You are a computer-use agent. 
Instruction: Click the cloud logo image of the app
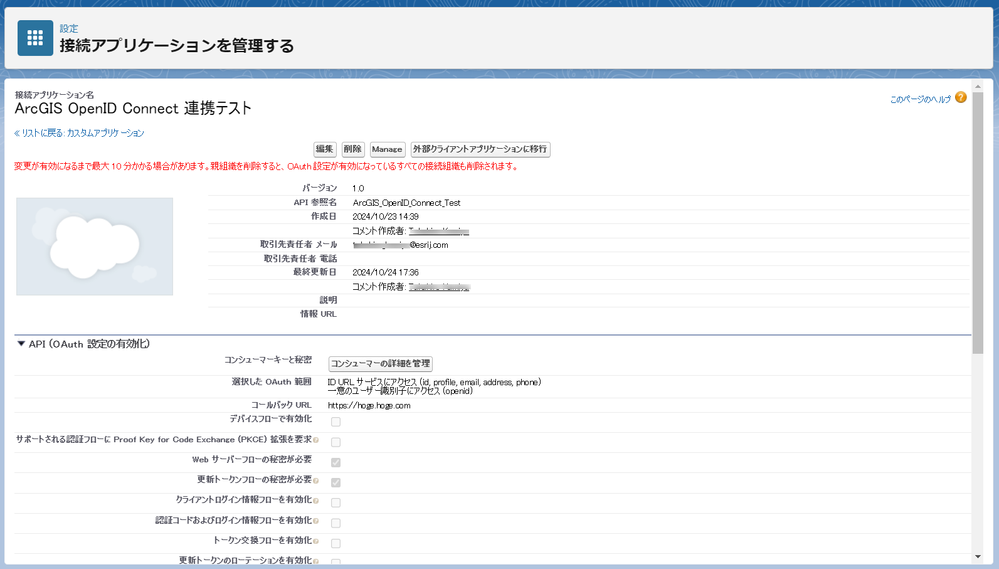pos(94,247)
